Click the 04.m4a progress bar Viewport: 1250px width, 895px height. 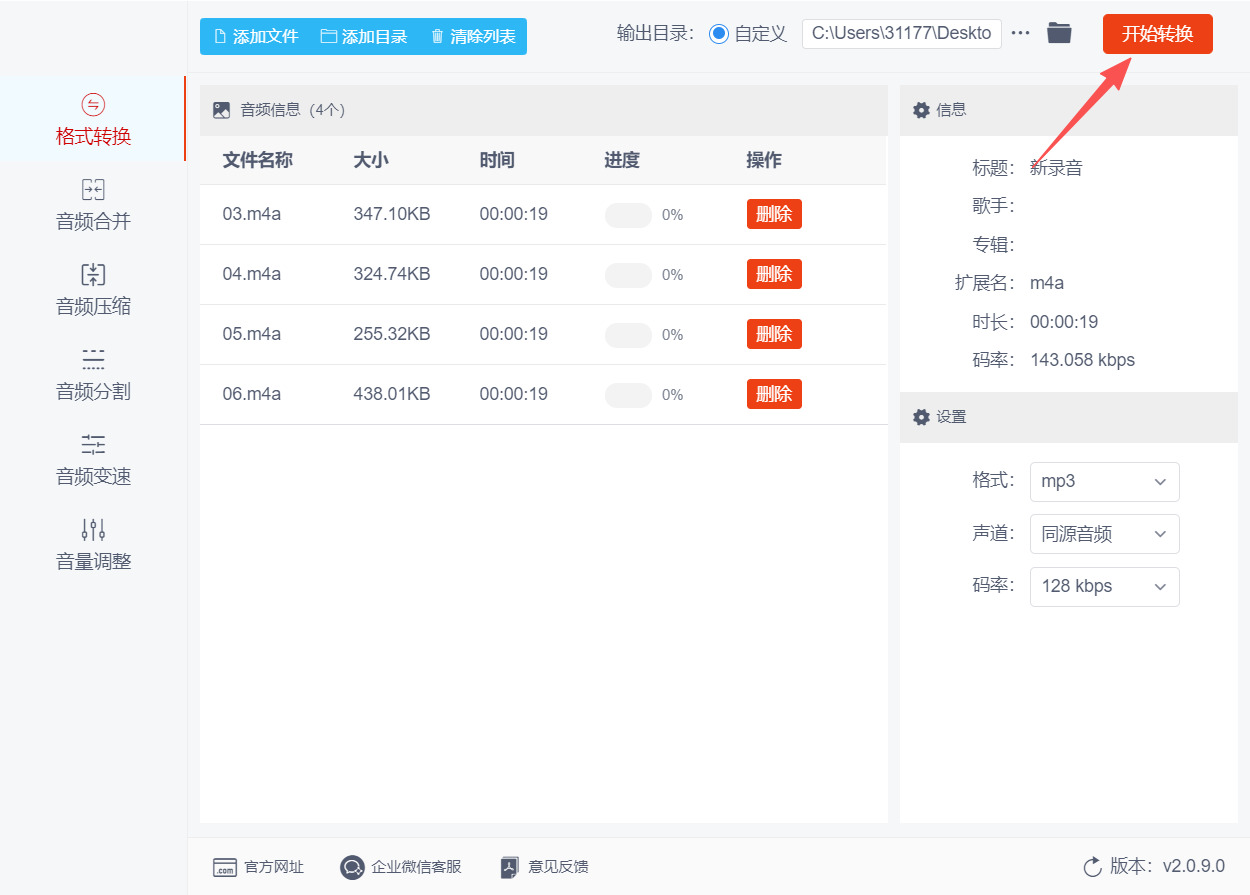628,275
